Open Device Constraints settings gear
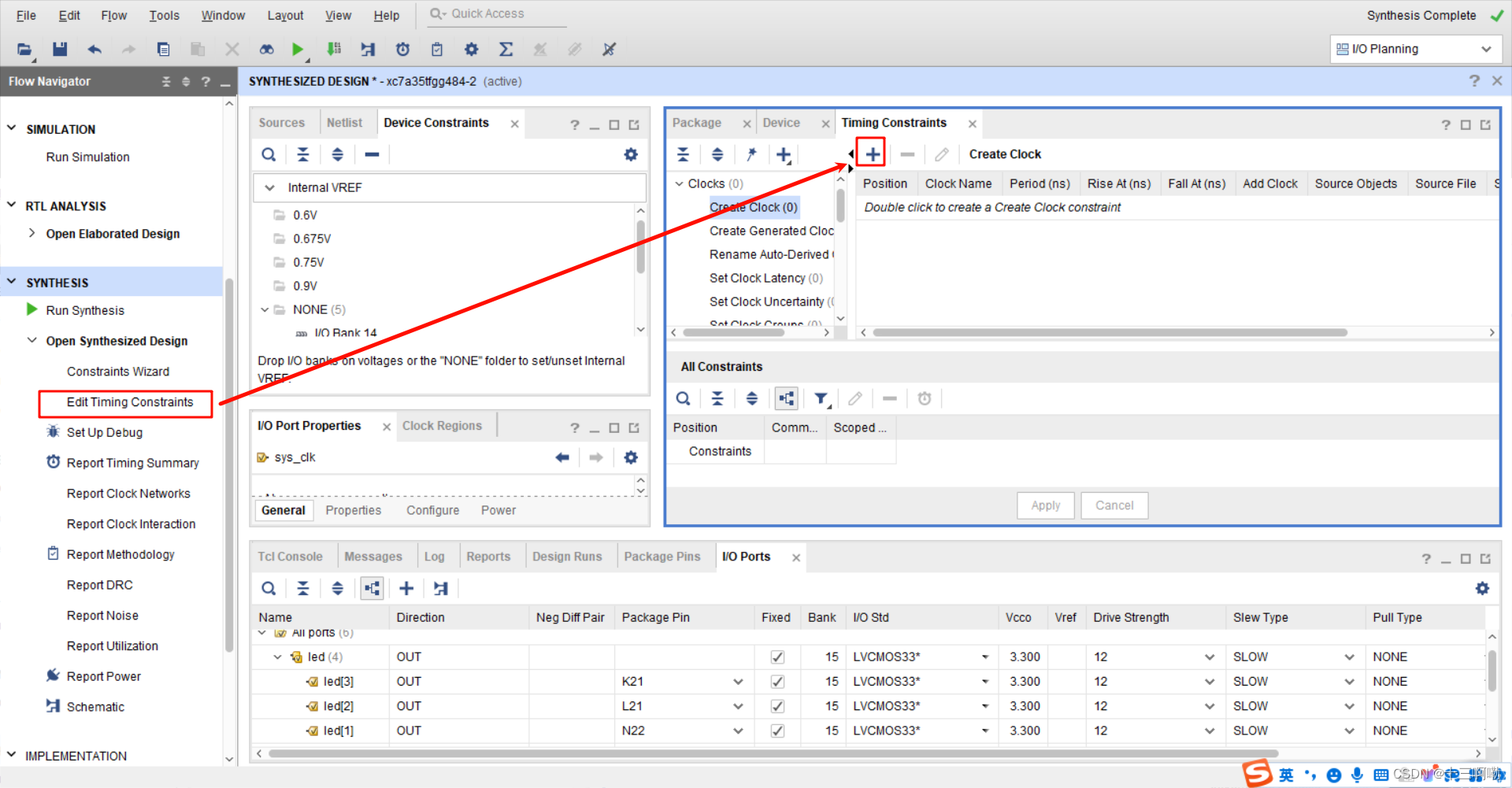This screenshot has width=1512, height=788. coord(631,154)
